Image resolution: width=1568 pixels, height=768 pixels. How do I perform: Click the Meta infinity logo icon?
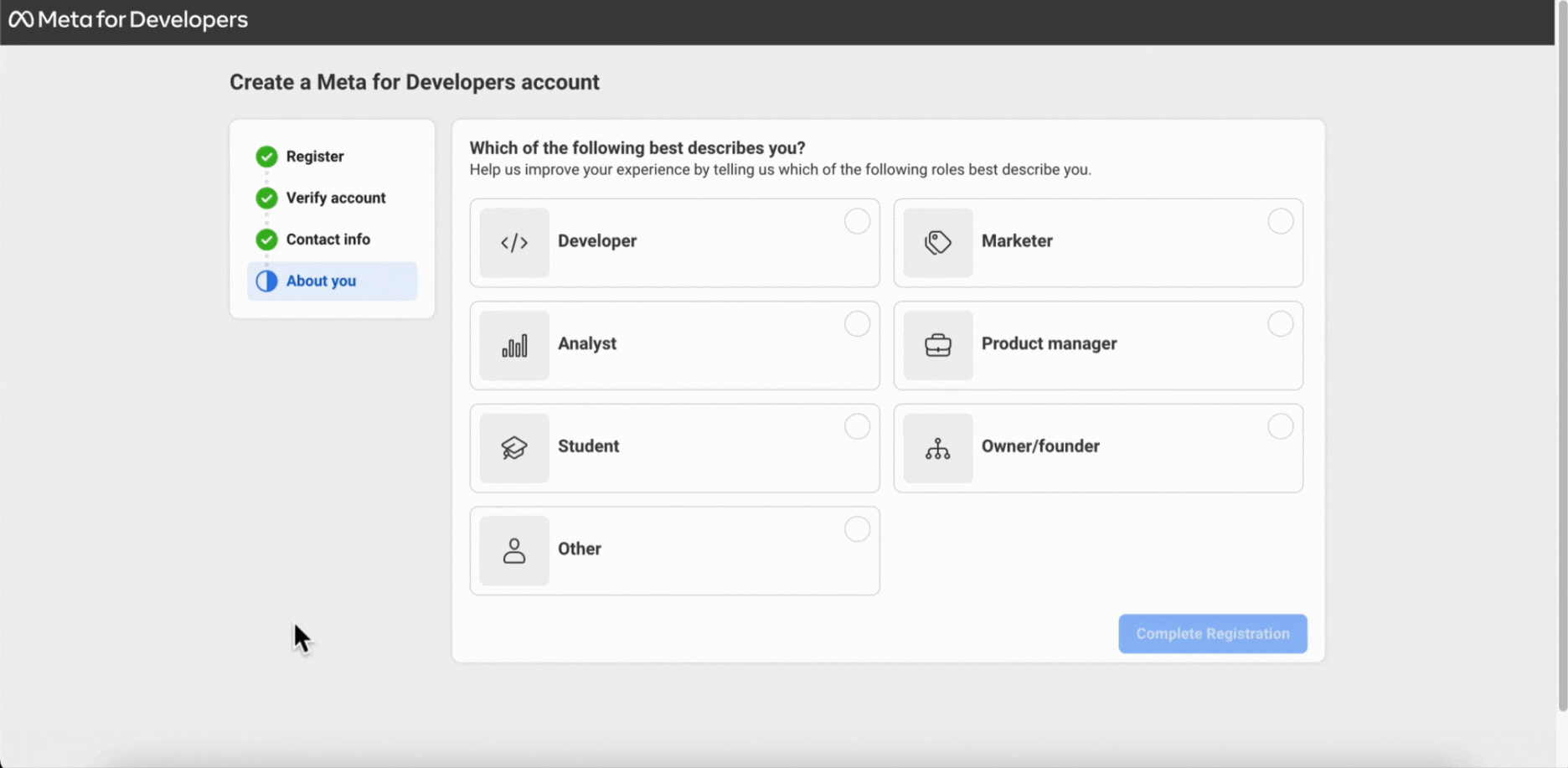point(21,19)
